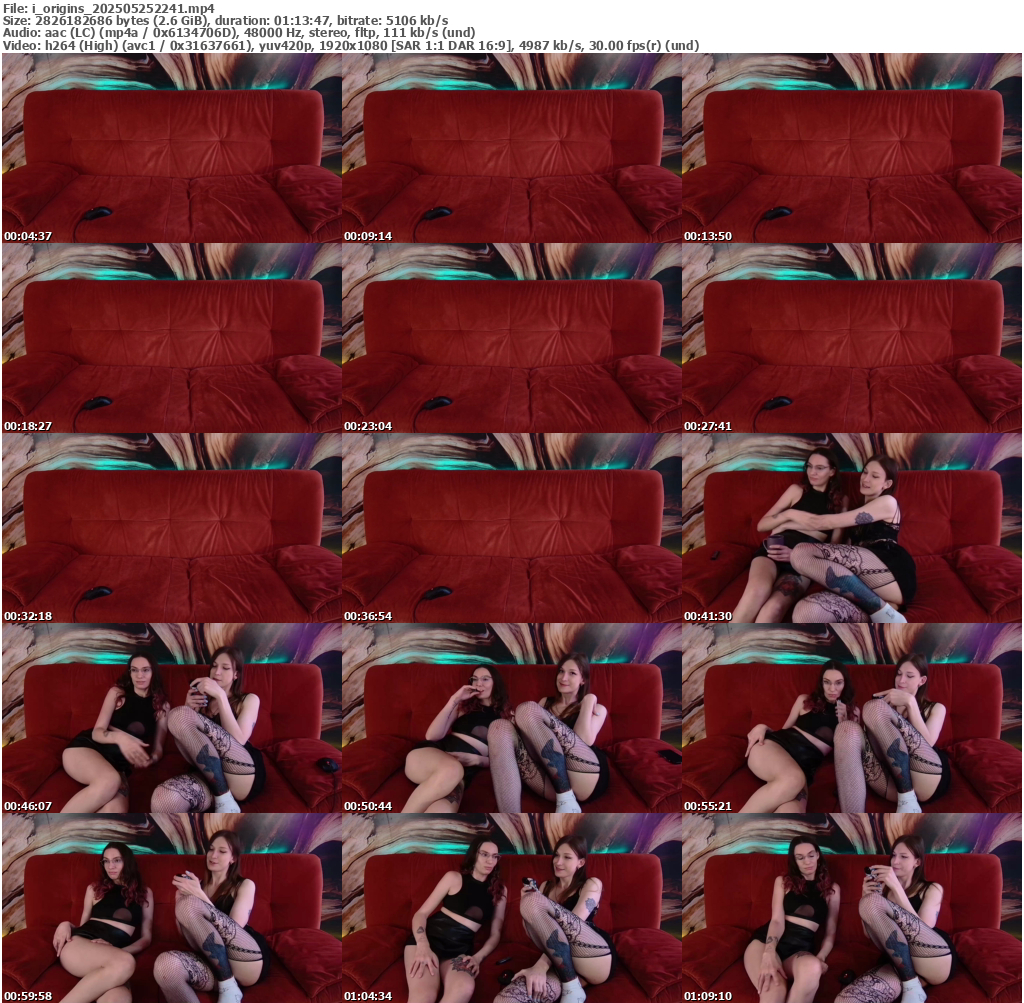Select the thumbnail frame stamped 00:41:30
The height and width of the screenshot is (1003, 1024).
(852, 528)
